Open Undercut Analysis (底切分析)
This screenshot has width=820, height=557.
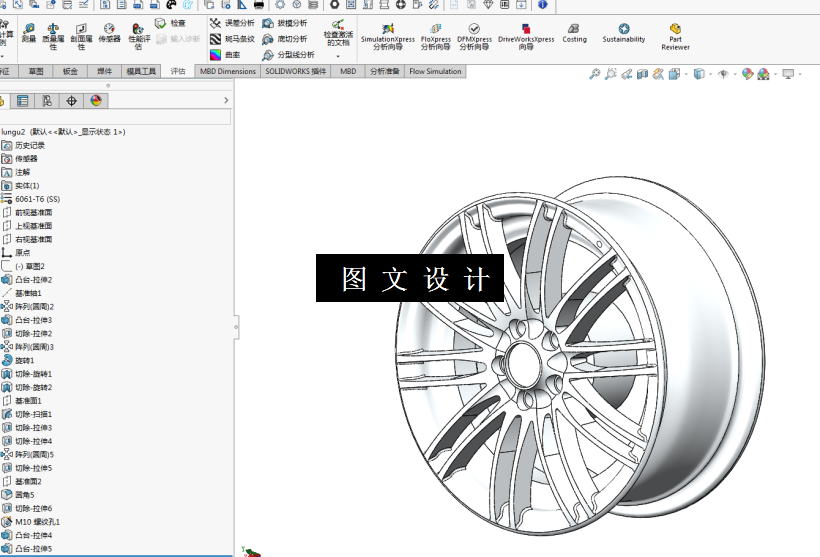284,39
